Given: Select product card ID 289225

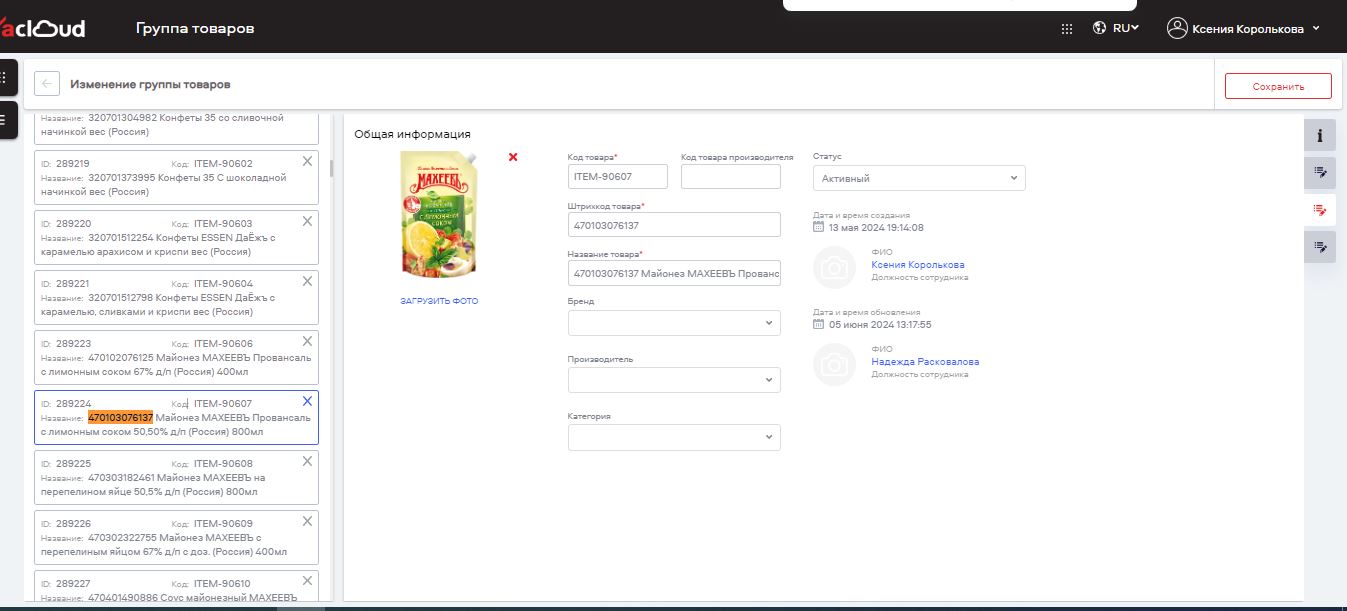Looking at the screenshot, I should (176, 477).
